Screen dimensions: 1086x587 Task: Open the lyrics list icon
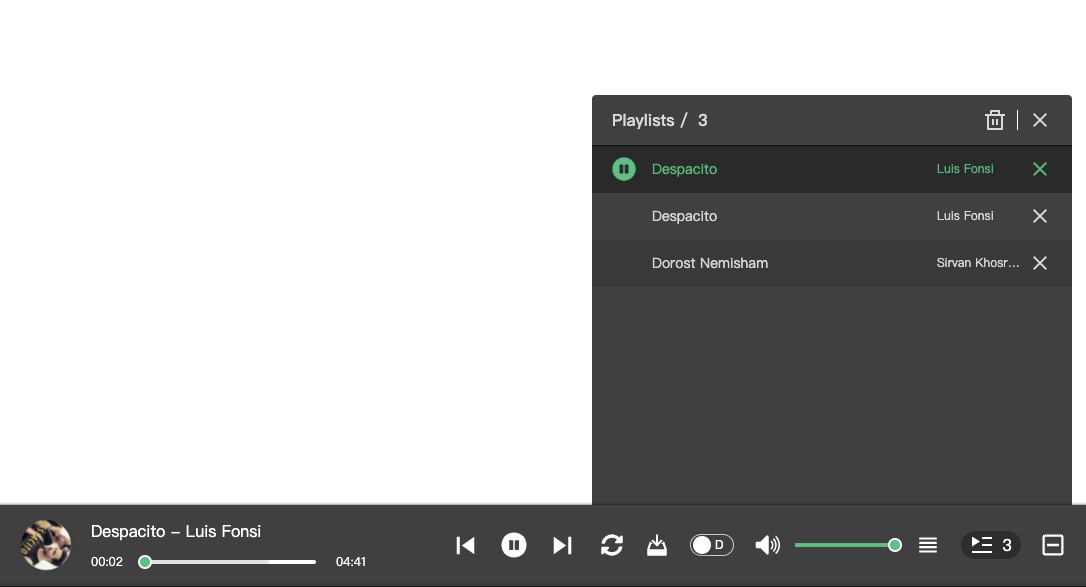point(928,545)
